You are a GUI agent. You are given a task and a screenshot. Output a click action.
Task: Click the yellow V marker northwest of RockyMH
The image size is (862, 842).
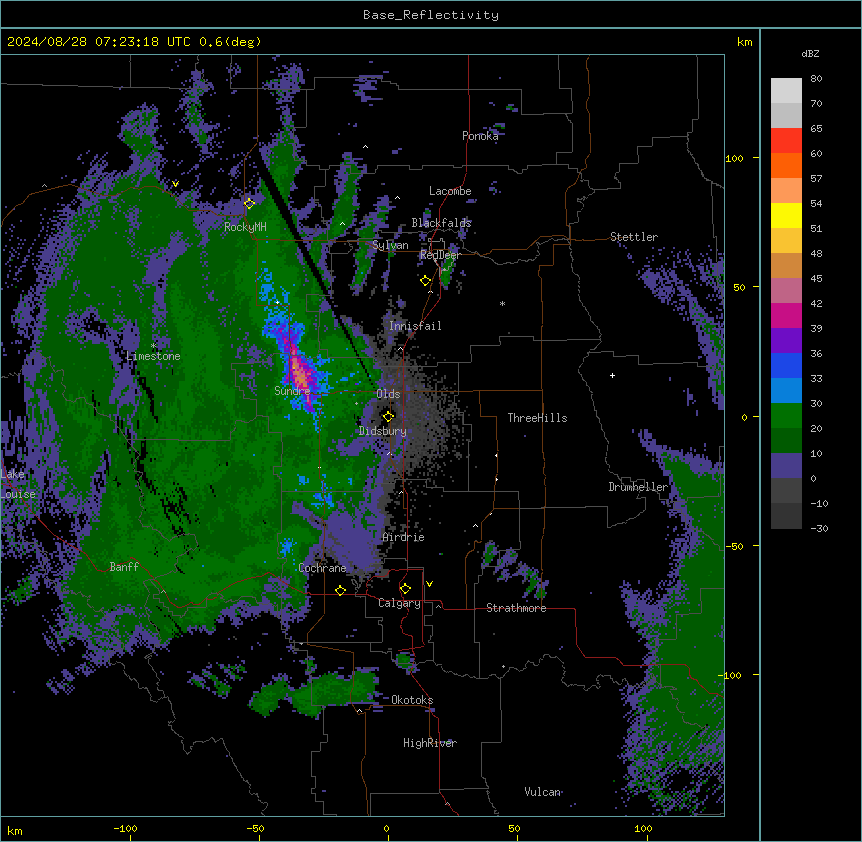pyautogui.click(x=175, y=184)
